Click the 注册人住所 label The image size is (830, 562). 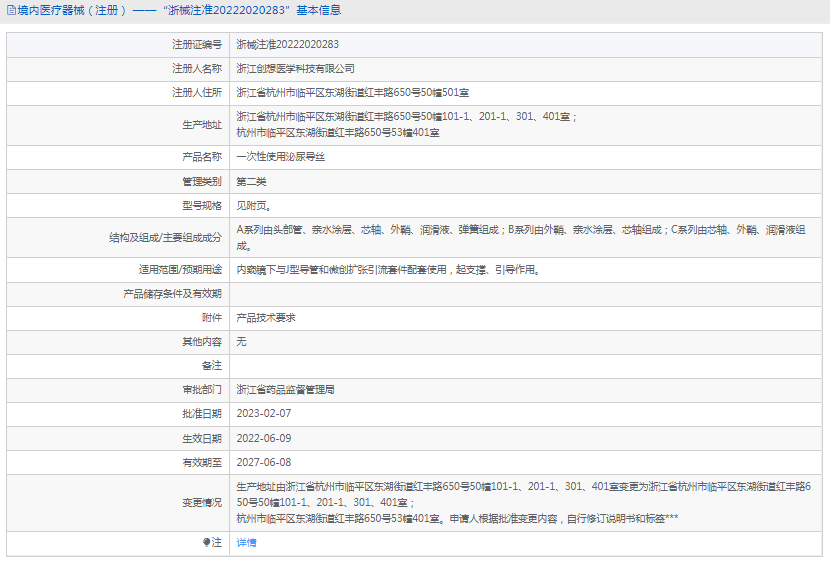tap(197, 93)
